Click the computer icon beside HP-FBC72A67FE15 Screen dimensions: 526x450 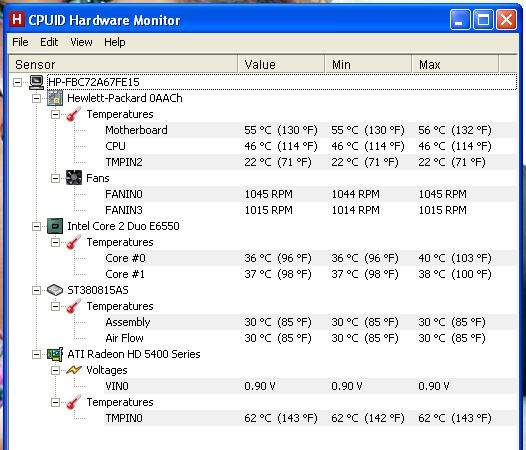point(36,82)
